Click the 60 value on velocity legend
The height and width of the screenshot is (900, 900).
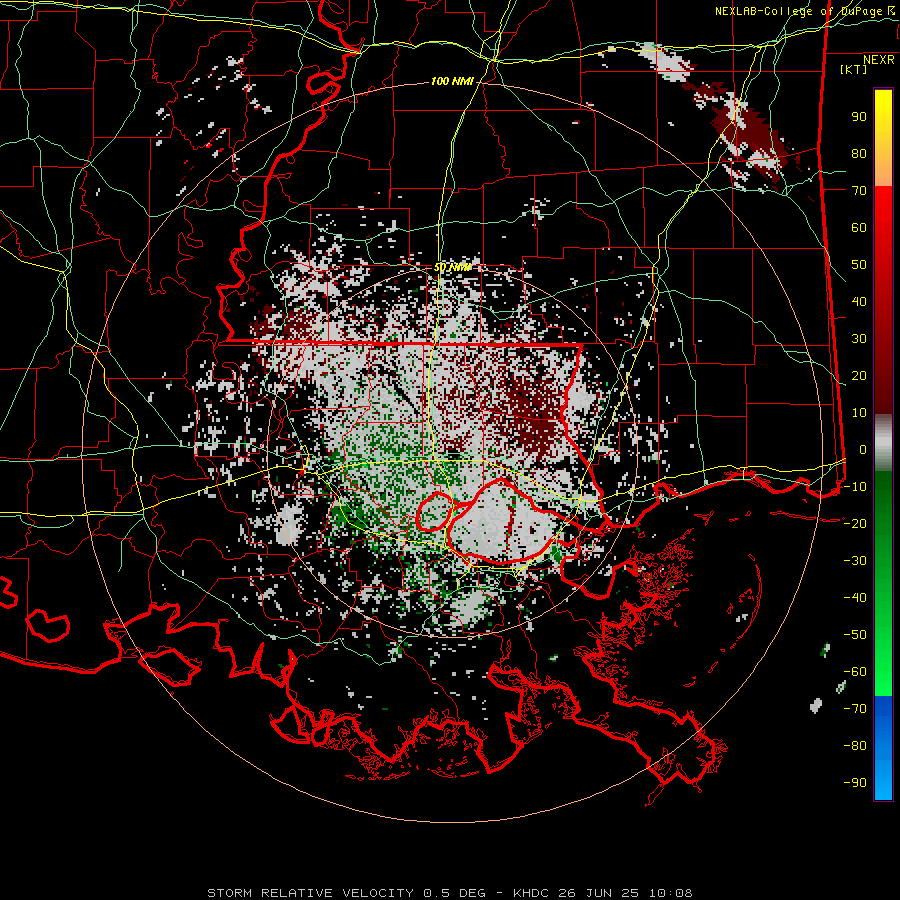859,227
